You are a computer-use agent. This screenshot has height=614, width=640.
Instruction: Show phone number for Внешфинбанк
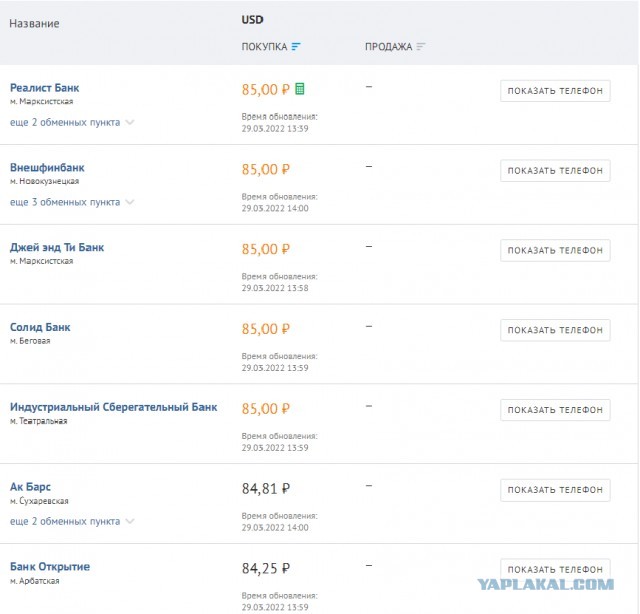point(555,170)
